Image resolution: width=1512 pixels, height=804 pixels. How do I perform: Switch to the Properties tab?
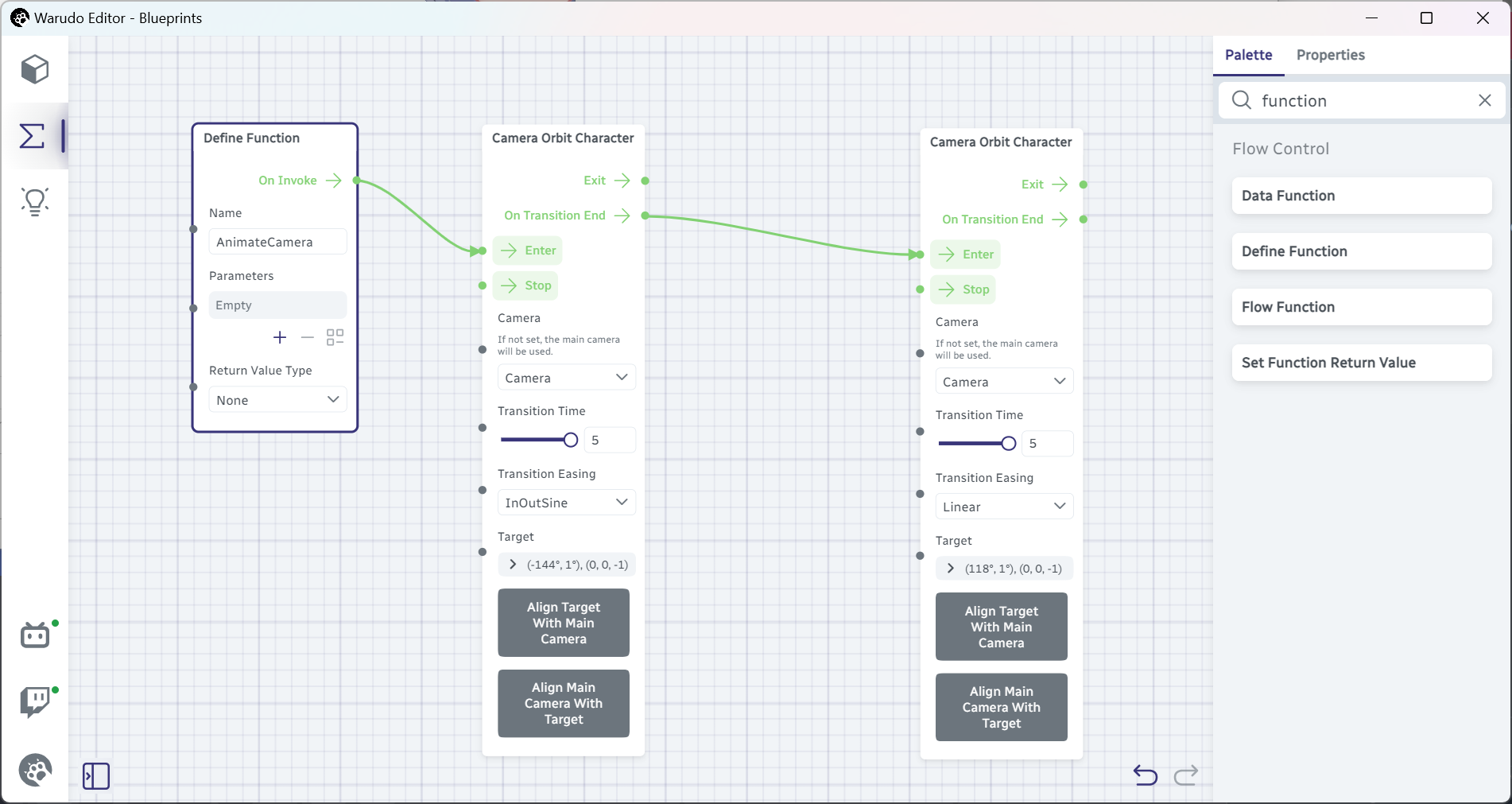1330,55
